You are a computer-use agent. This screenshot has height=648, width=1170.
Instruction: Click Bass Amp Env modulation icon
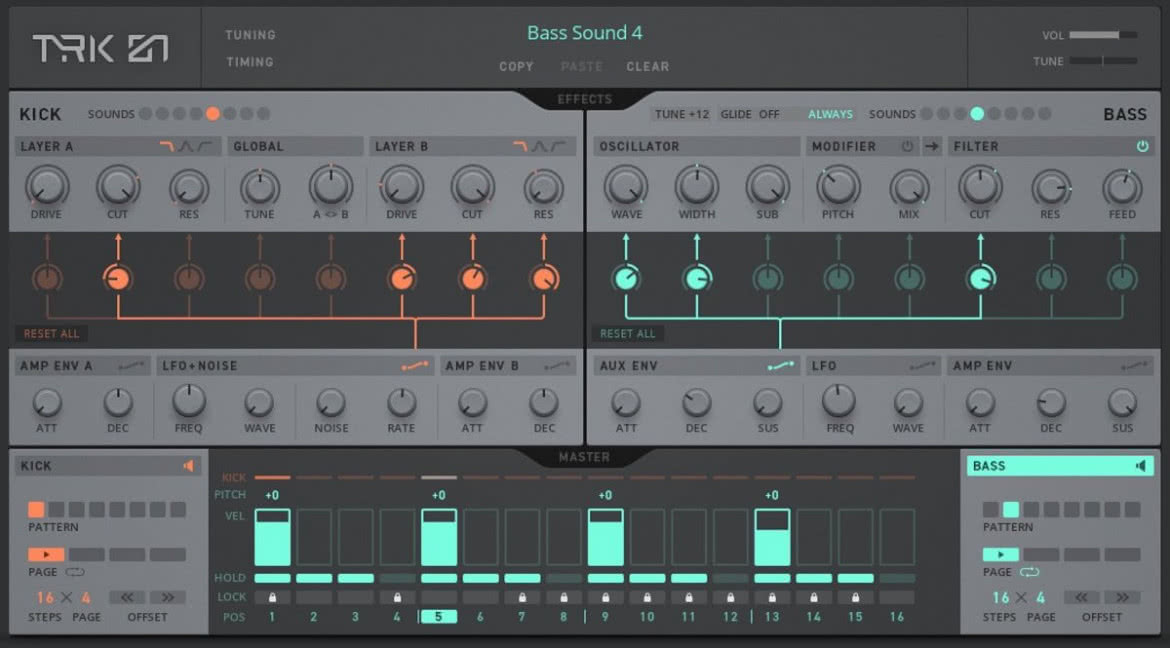(1134, 366)
